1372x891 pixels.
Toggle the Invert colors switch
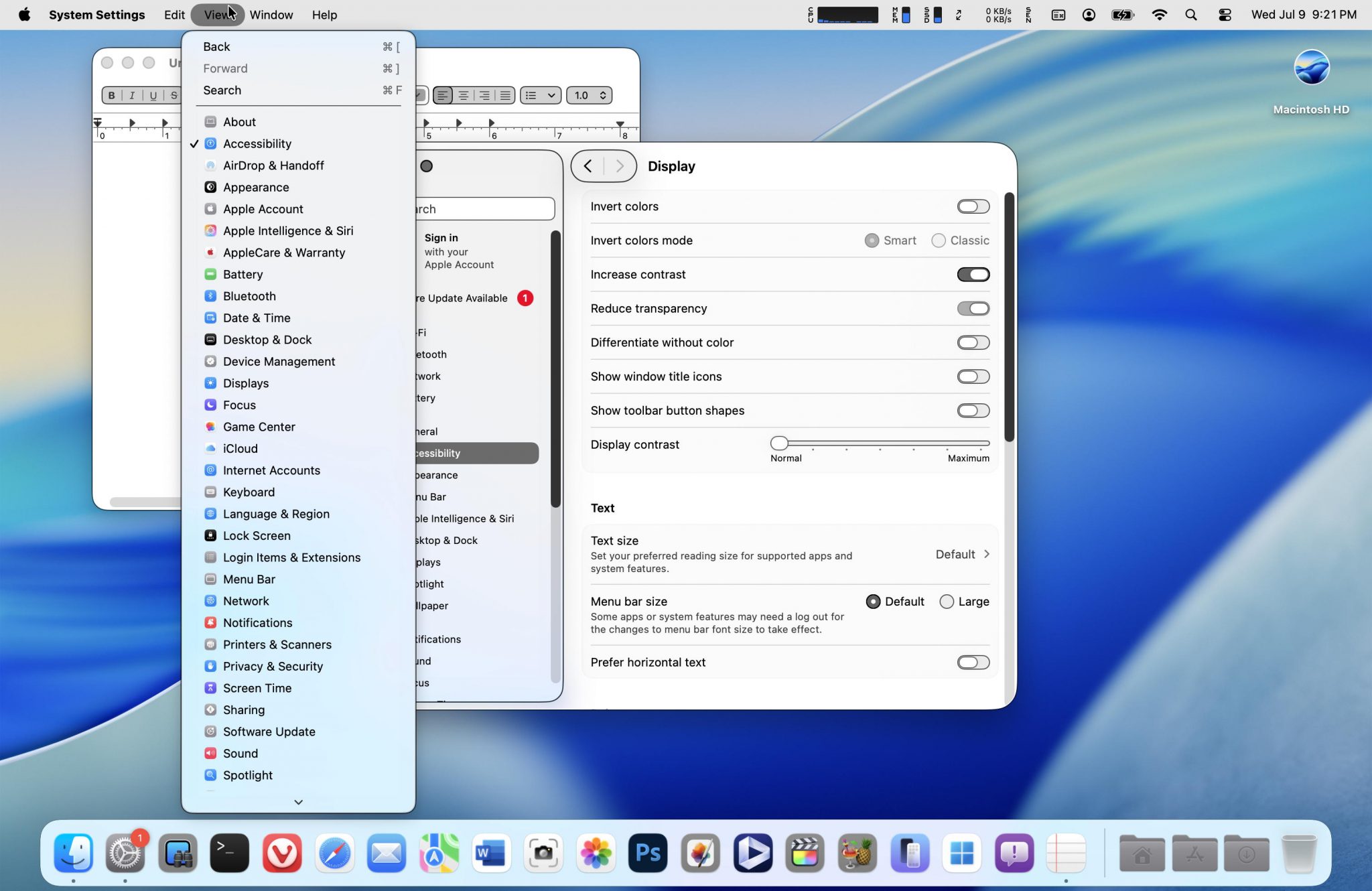point(973,206)
